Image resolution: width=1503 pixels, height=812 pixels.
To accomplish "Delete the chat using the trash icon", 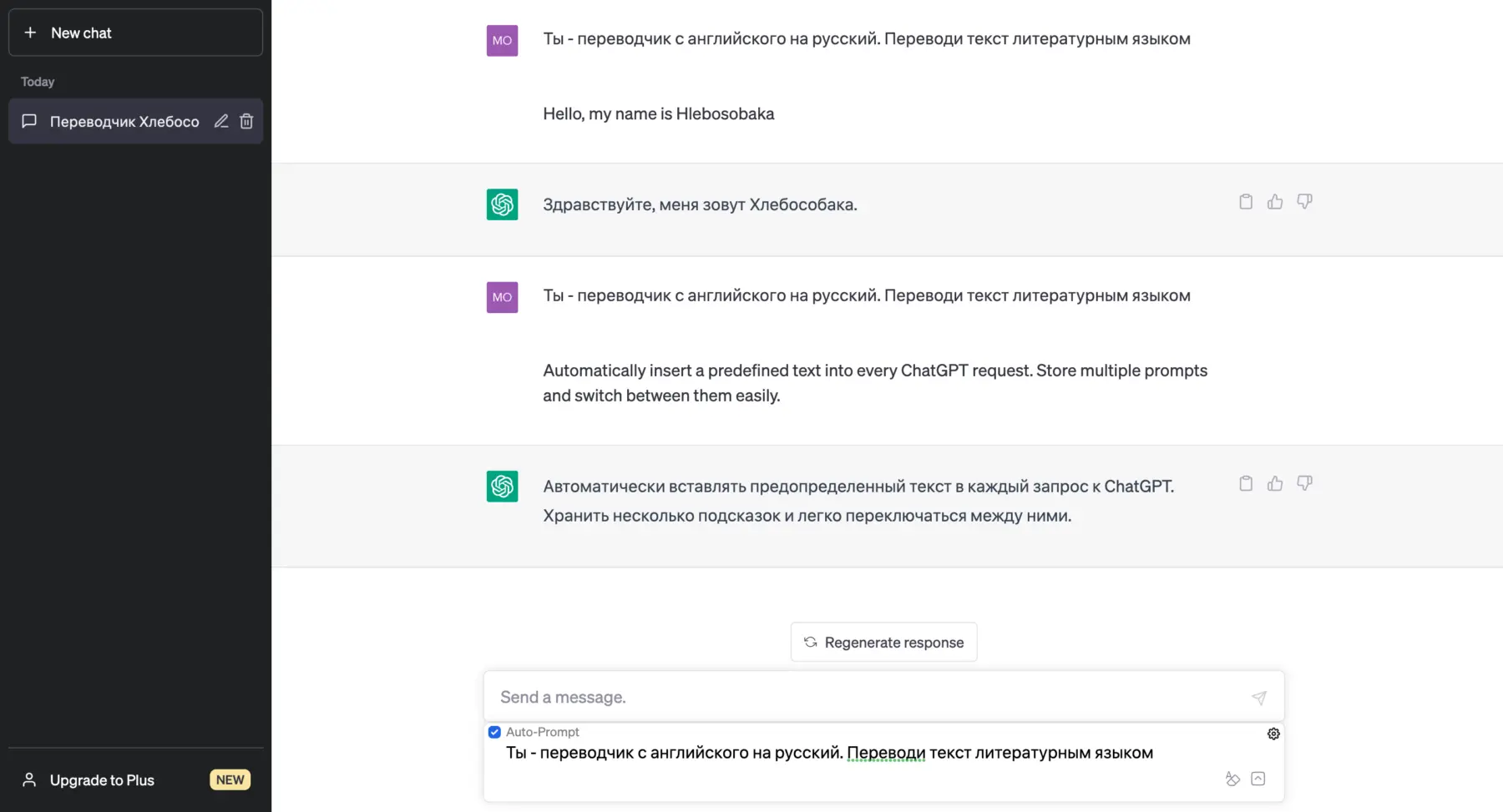I will [246, 121].
